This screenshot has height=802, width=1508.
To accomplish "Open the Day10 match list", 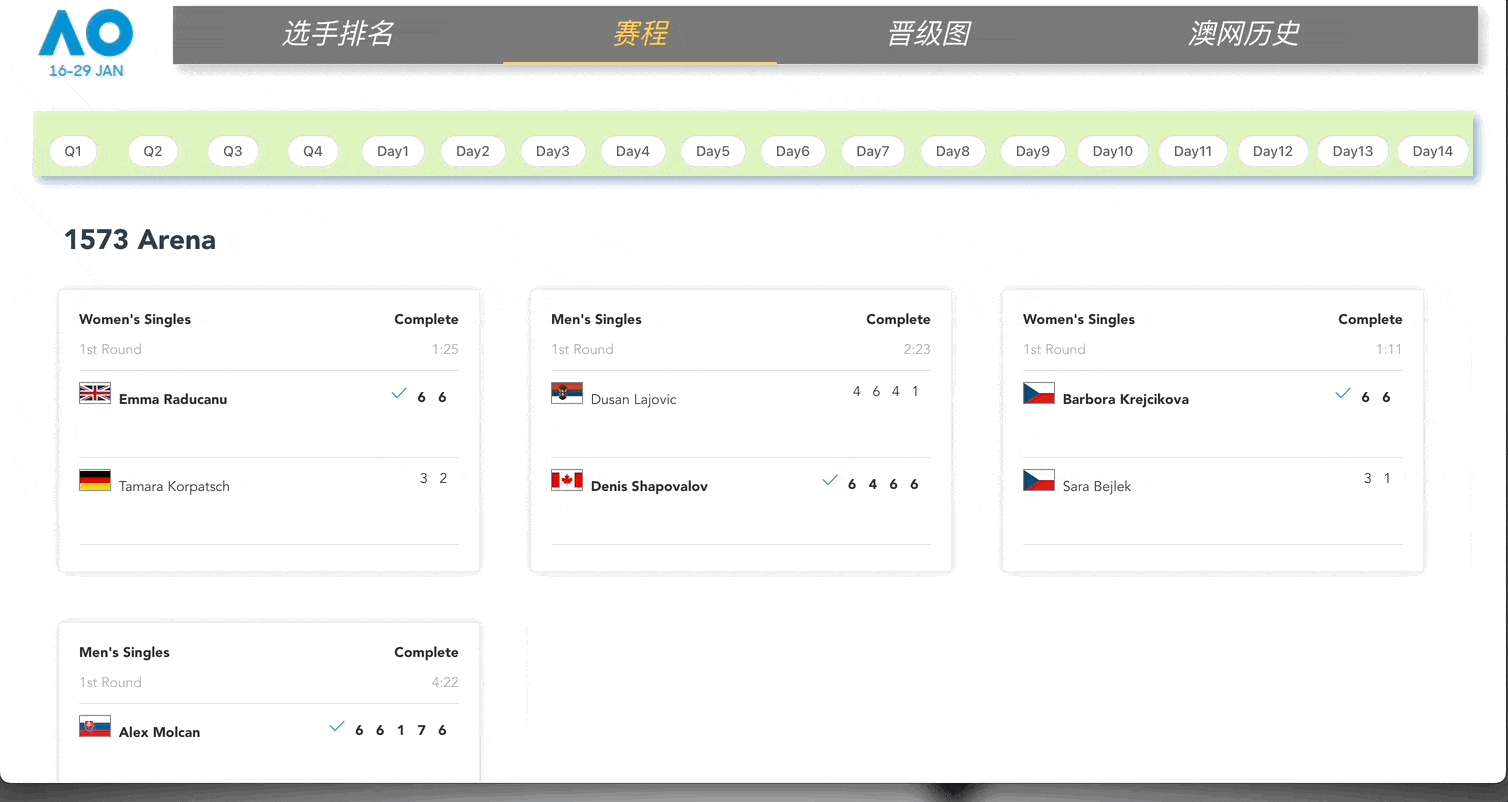I will [x=1113, y=151].
